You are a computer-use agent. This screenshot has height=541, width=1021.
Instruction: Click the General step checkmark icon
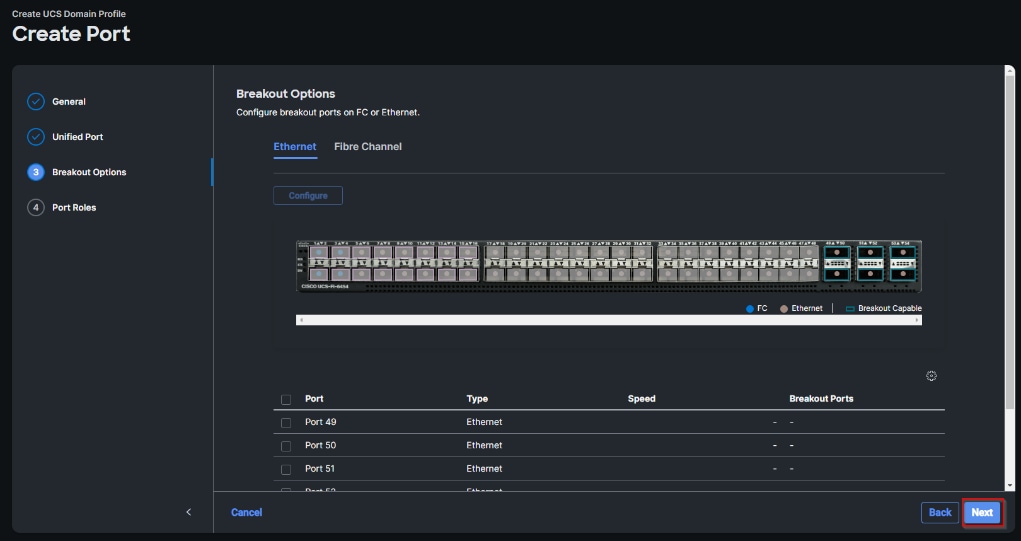coord(36,102)
